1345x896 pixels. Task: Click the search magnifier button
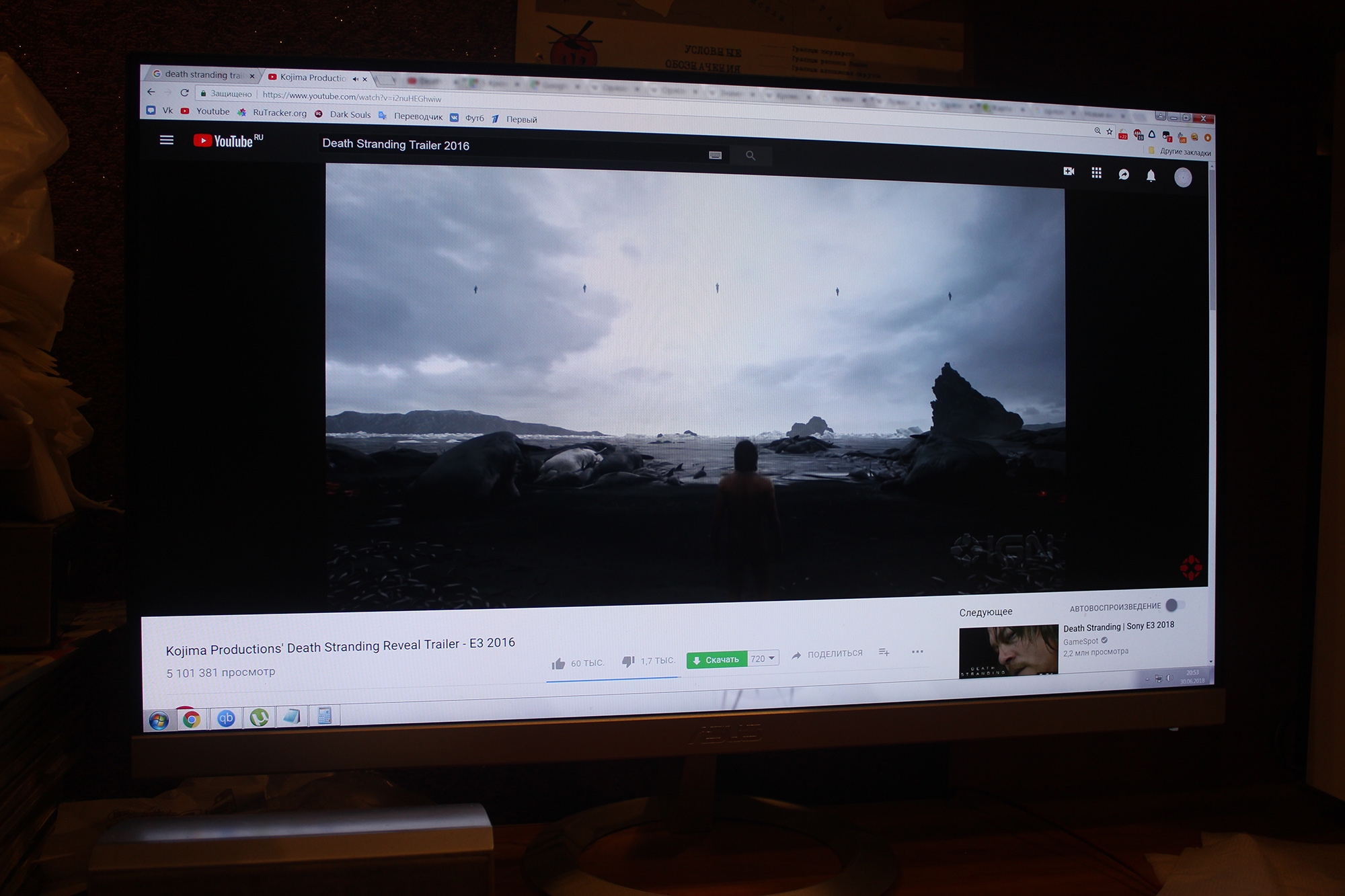751,156
